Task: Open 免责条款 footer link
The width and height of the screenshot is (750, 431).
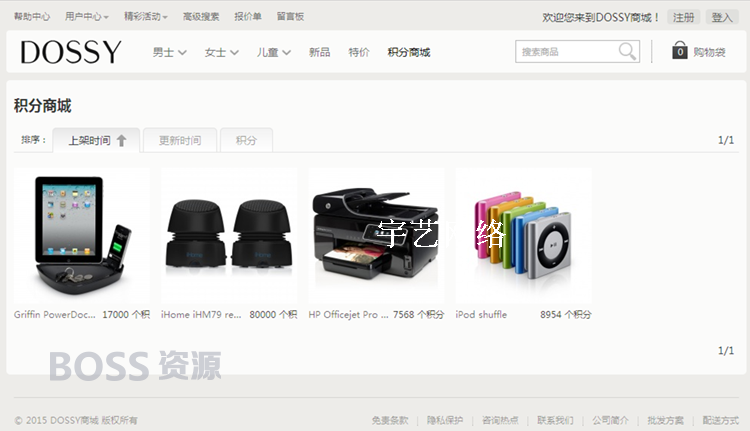Action: [390, 420]
